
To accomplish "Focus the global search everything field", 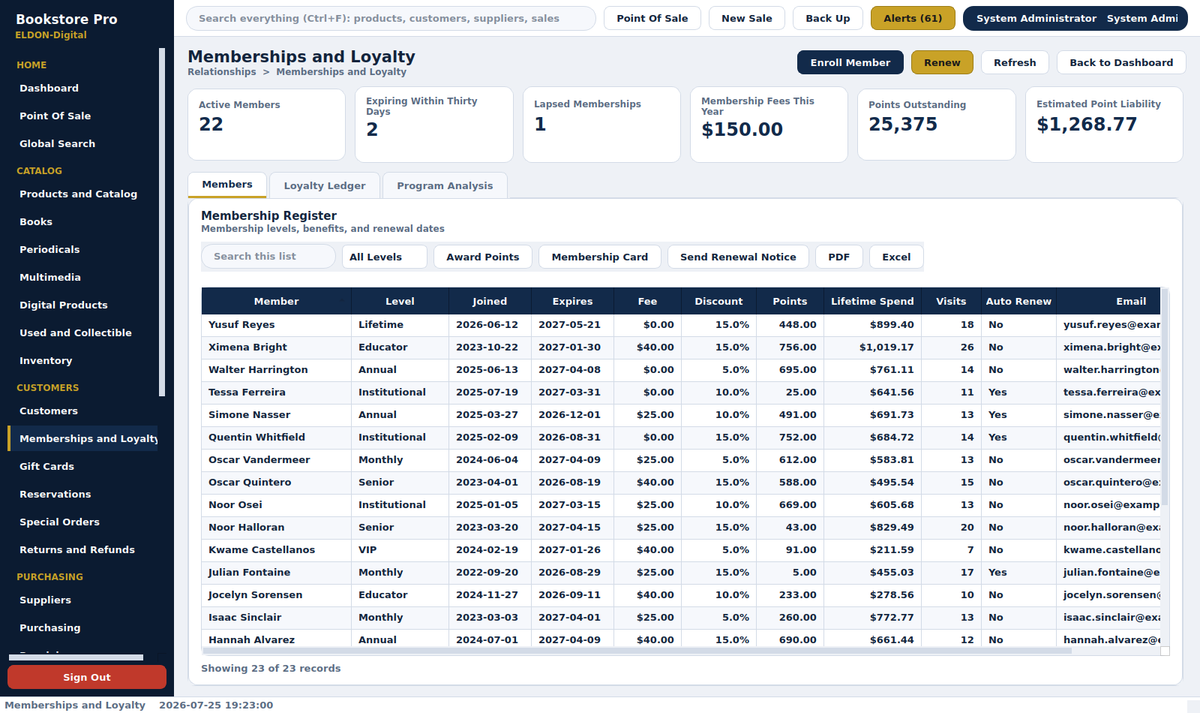I will click(391, 18).
